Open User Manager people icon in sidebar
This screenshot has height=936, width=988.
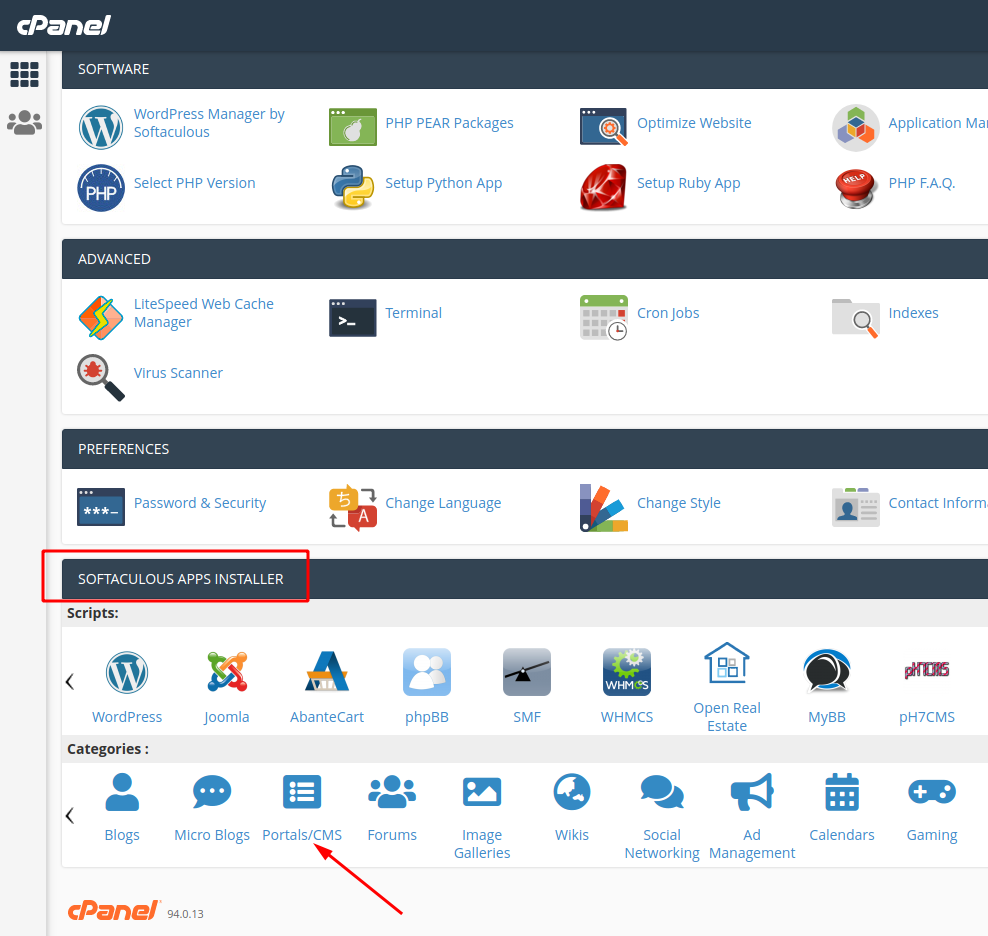25,123
